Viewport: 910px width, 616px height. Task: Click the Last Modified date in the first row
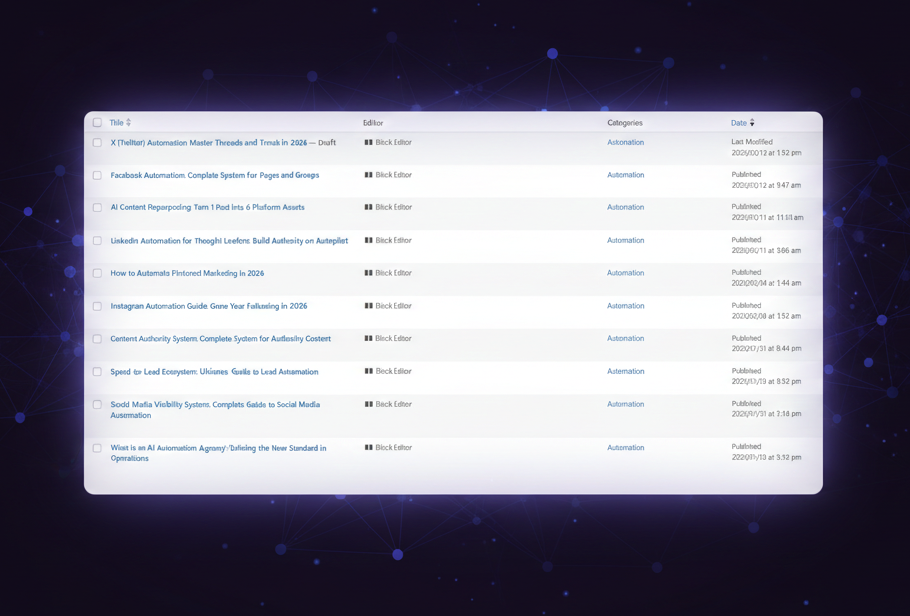[766, 147]
